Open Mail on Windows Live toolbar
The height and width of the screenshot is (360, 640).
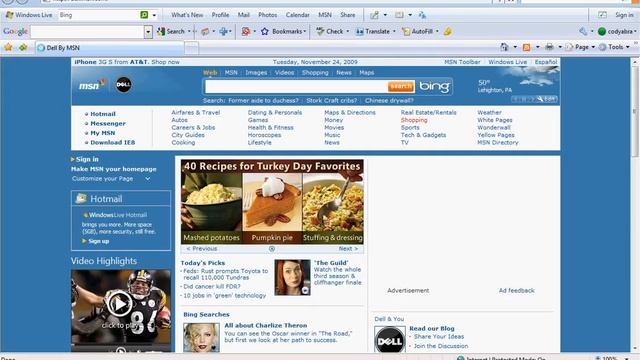244,15
